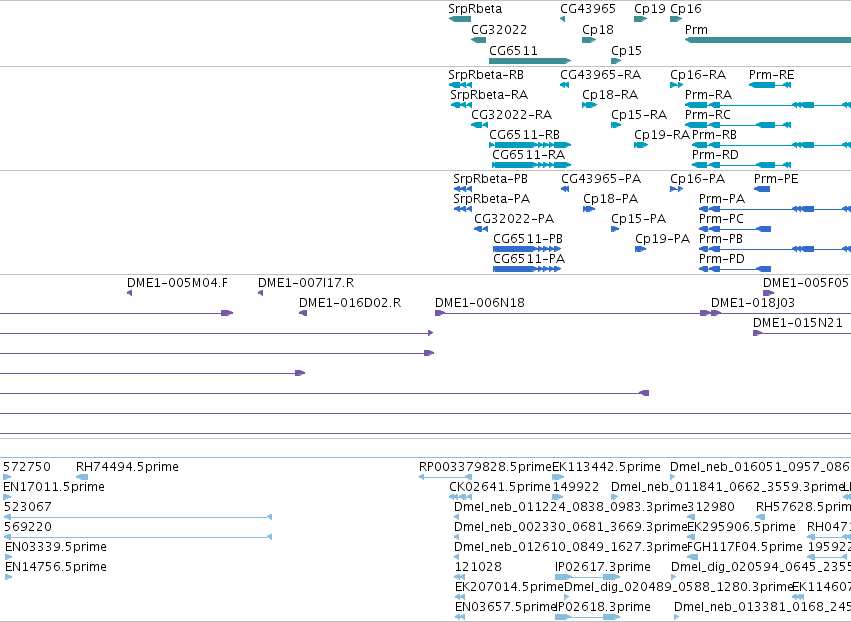The image size is (851, 622).
Task: Select transcript Cp15-RA
Action: pyautogui.click(x=616, y=125)
